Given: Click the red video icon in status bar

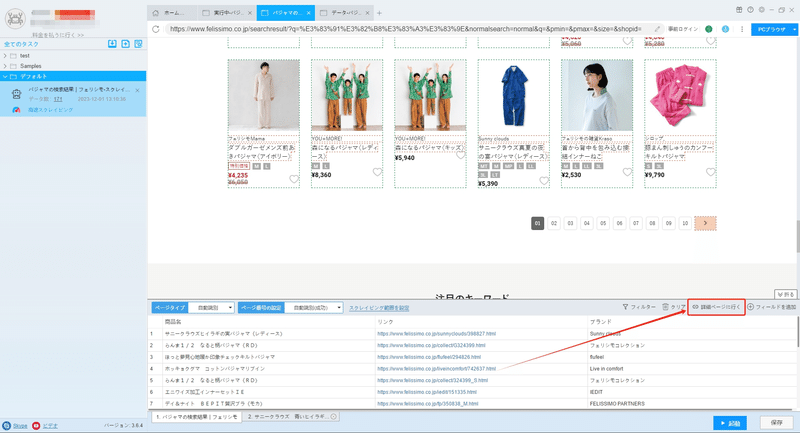Looking at the screenshot, I should click(x=36, y=425).
